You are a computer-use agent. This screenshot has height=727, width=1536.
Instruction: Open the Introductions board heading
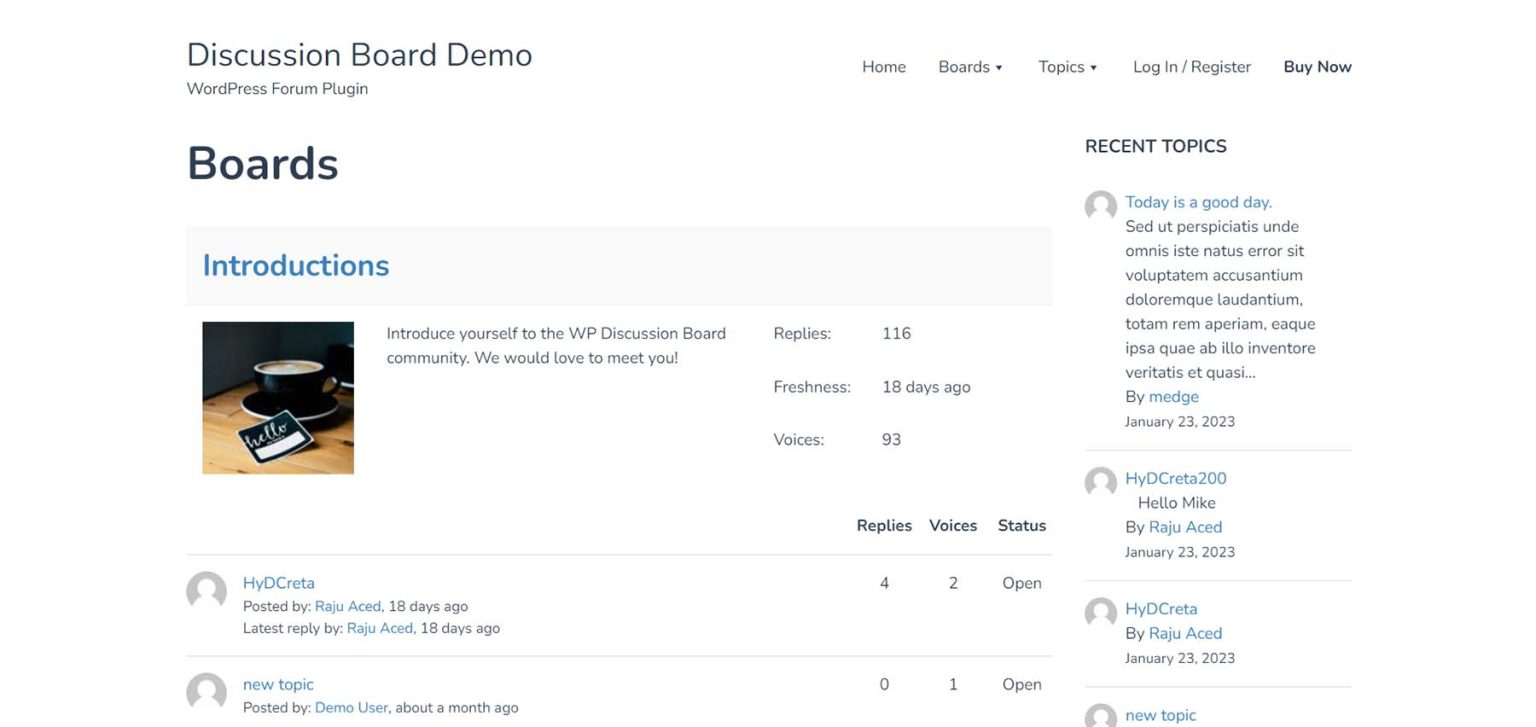click(x=295, y=265)
